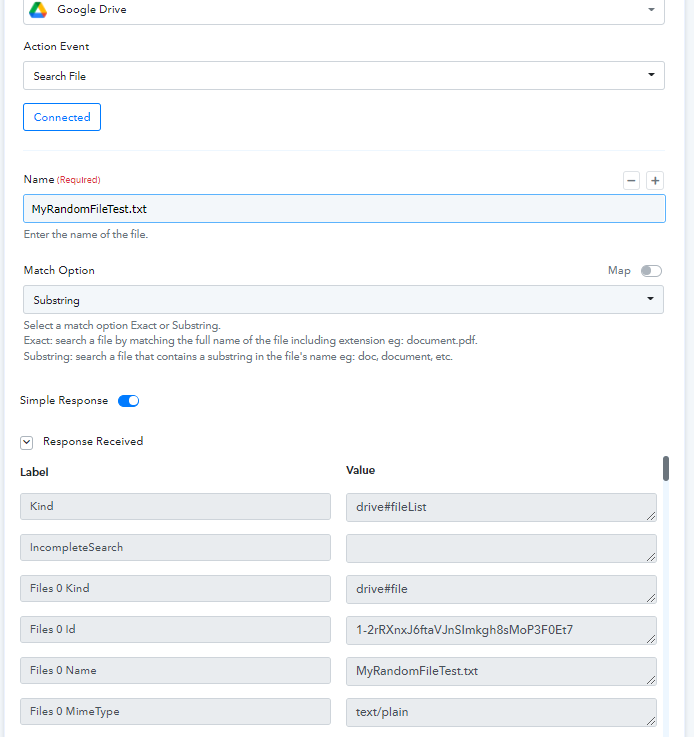Focus the Name field with MyRandomFileTest.txt
This screenshot has height=737, width=694.
pyautogui.click(x=344, y=209)
